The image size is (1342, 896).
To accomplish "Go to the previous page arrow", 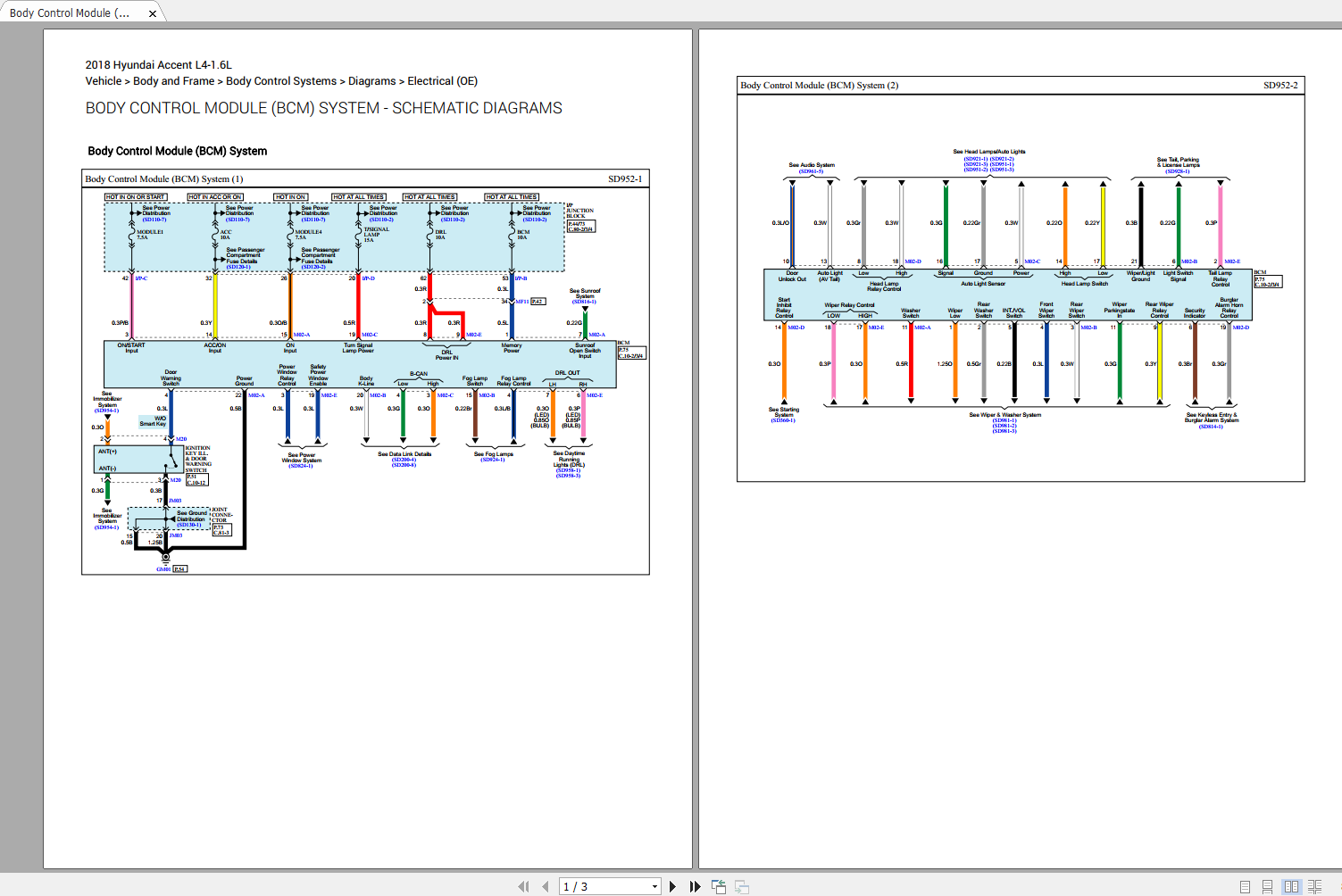I will (x=546, y=886).
